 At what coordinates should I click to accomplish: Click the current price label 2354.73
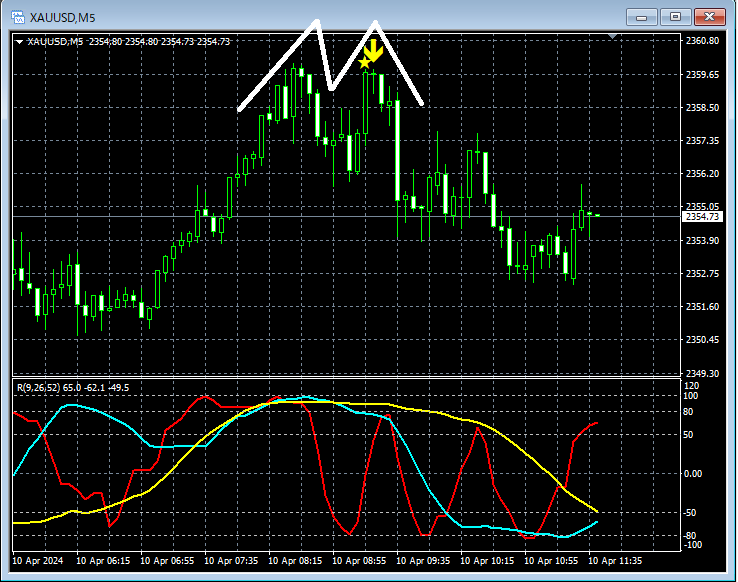click(x=701, y=216)
